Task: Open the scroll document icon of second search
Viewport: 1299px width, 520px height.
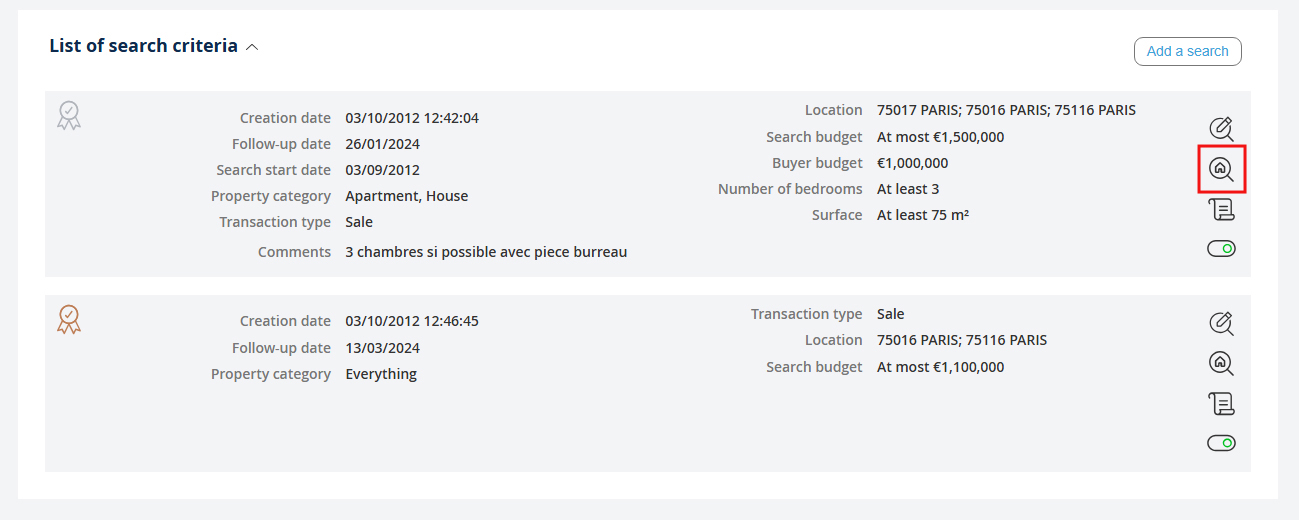Action: (1221, 404)
